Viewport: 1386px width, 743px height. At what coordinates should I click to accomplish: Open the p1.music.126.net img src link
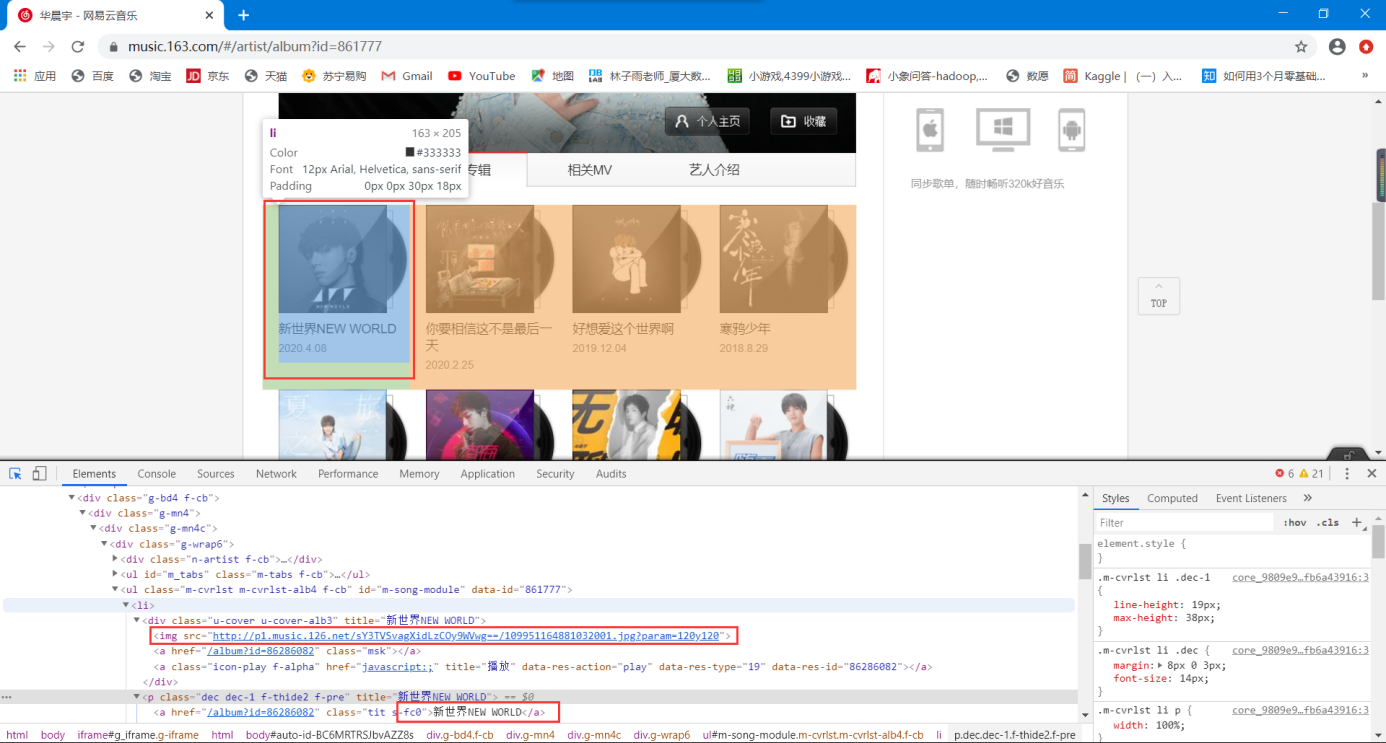tap(465, 636)
